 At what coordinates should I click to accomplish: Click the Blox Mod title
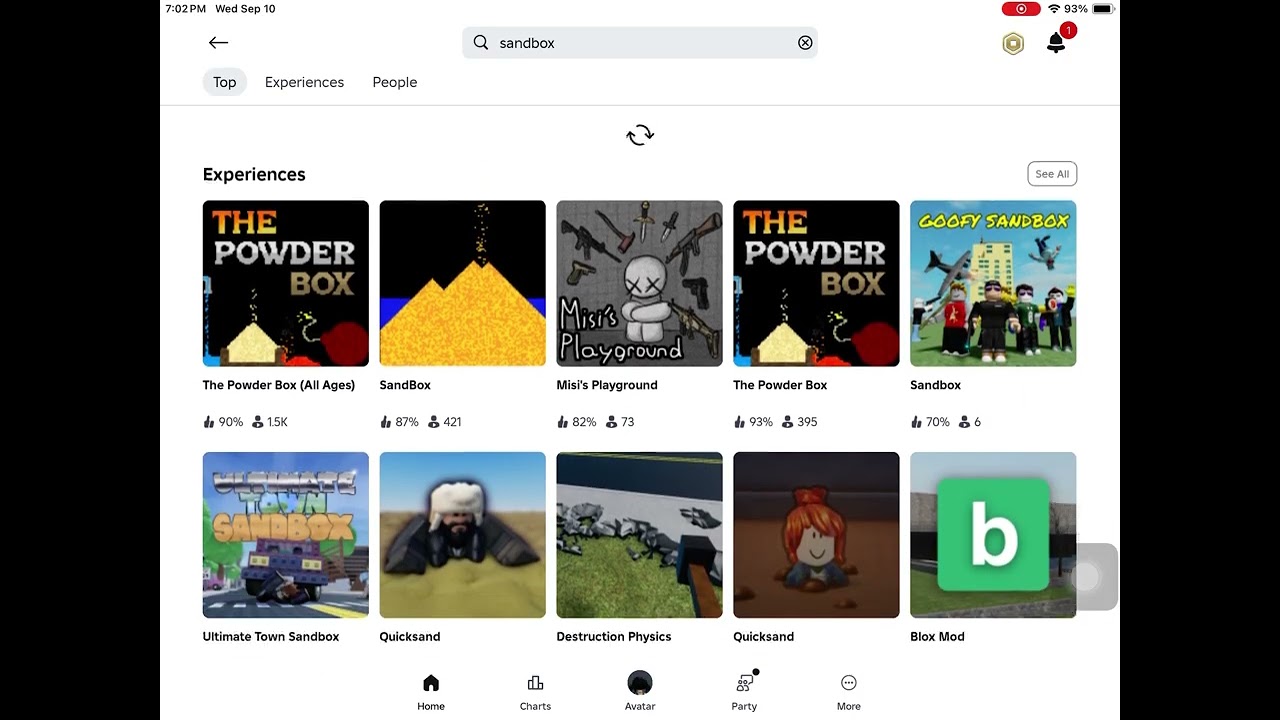coord(937,636)
